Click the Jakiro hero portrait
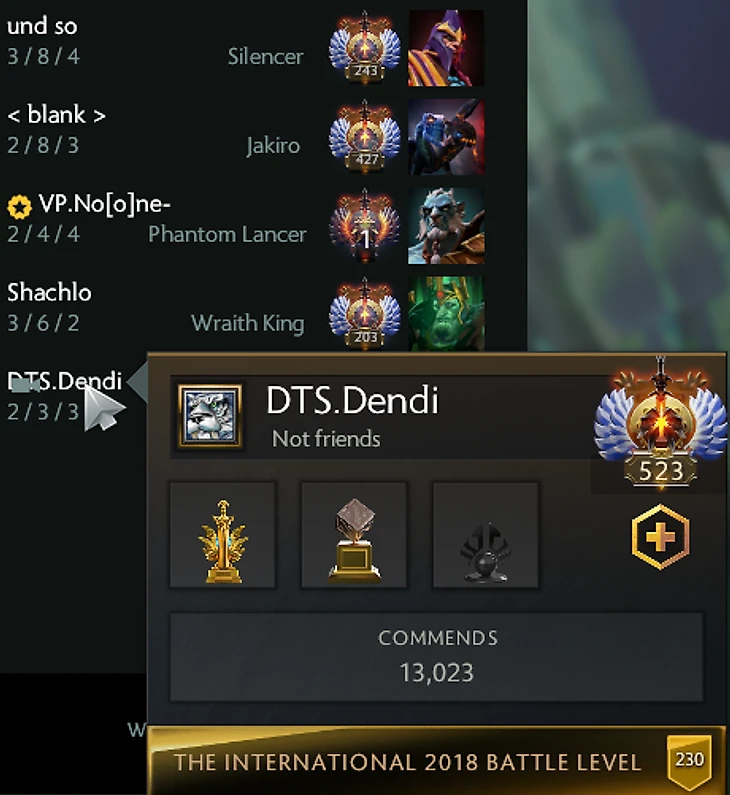This screenshot has width=730, height=795. coord(446,137)
